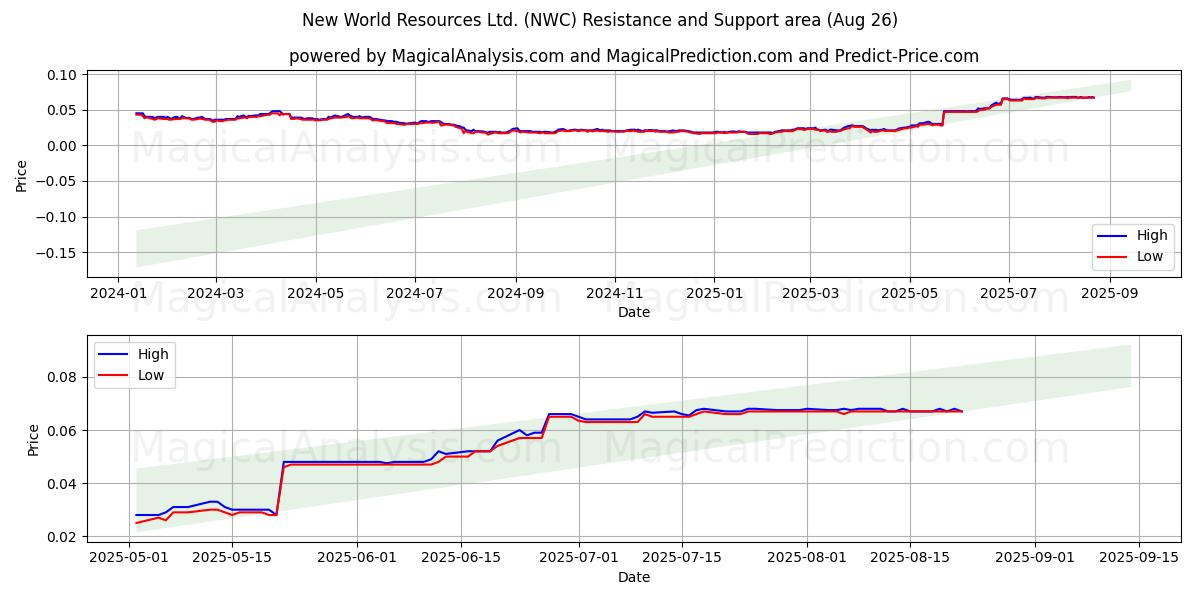1200x600 pixels.
Task: Click the top chart 'Date' axis label
Action: click(634, 312)
